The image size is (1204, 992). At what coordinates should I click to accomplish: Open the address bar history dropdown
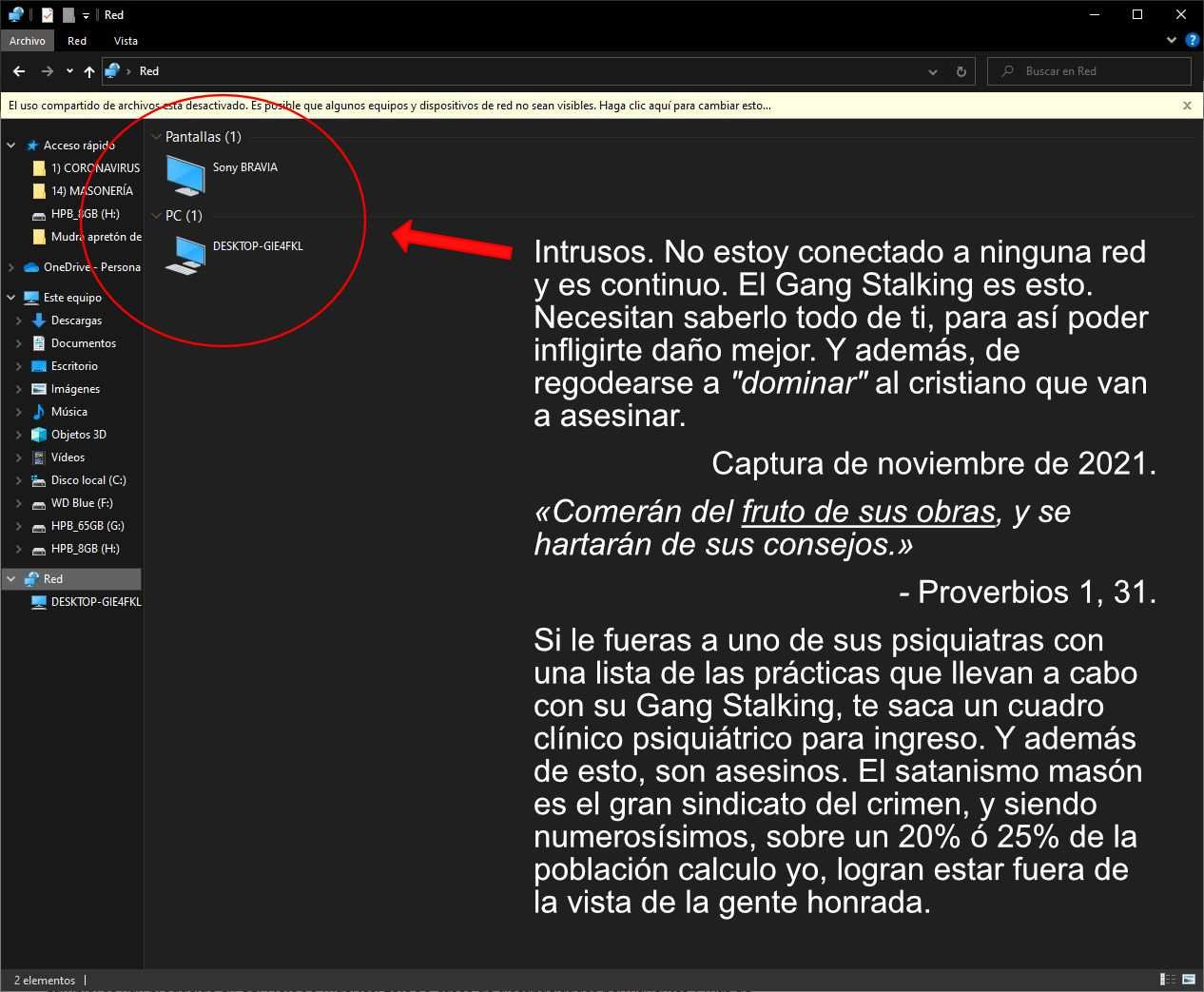(933, 71)
